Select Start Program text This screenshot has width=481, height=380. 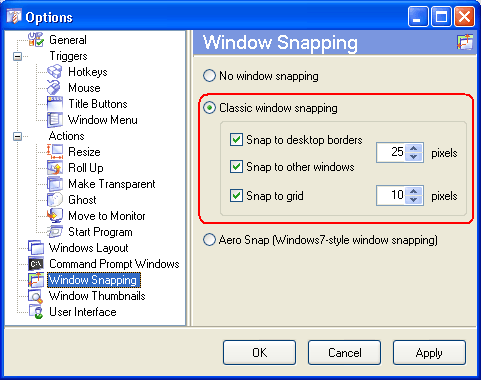point(100,232)
